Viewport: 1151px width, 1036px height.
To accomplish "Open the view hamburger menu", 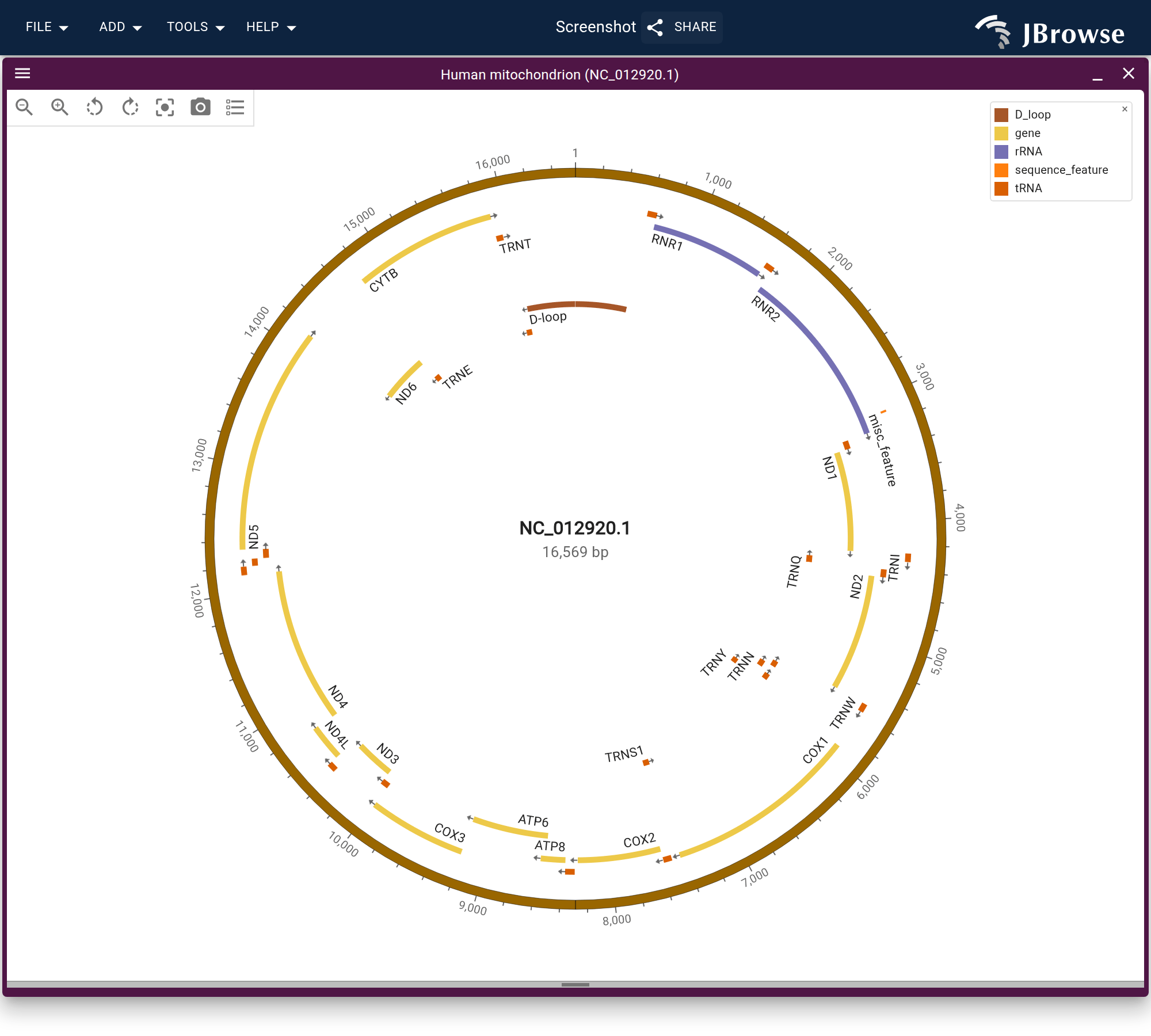I will tap(22, 73).
